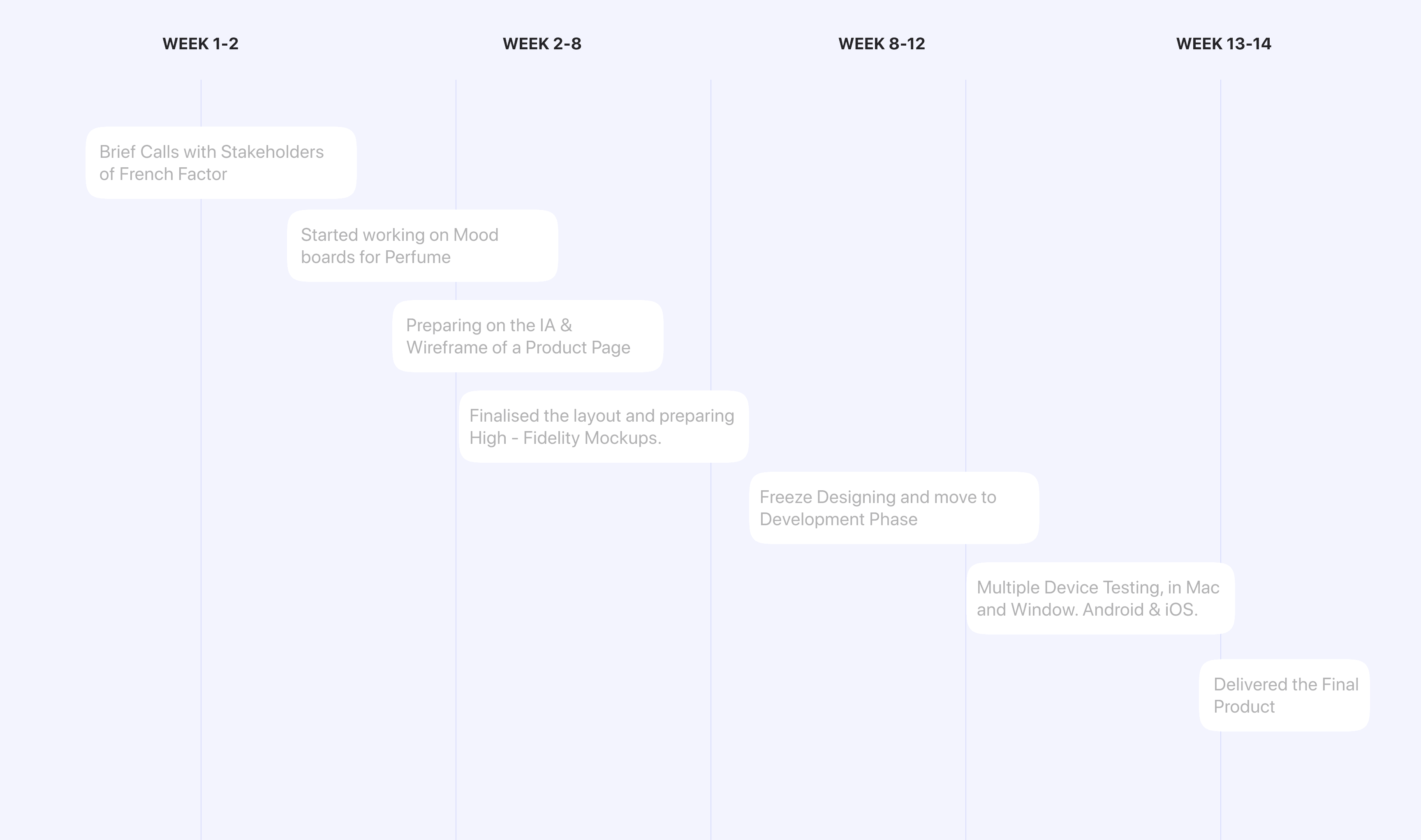Click the 'High - Fidelity Mockups.' text line
This screenshot has height=840, width=1421.
tap(565, 438)
